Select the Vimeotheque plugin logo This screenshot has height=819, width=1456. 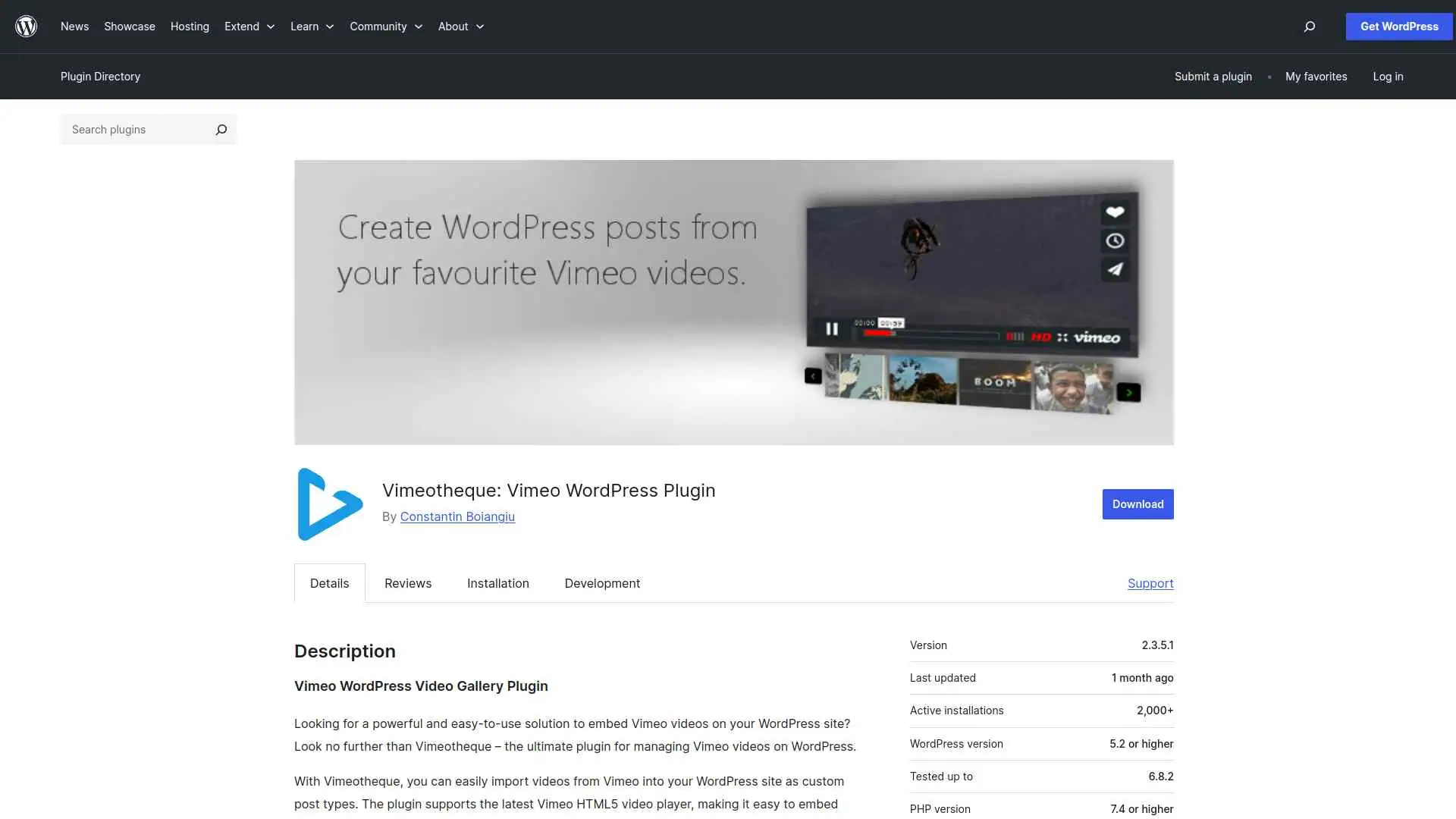click(329, 504)
